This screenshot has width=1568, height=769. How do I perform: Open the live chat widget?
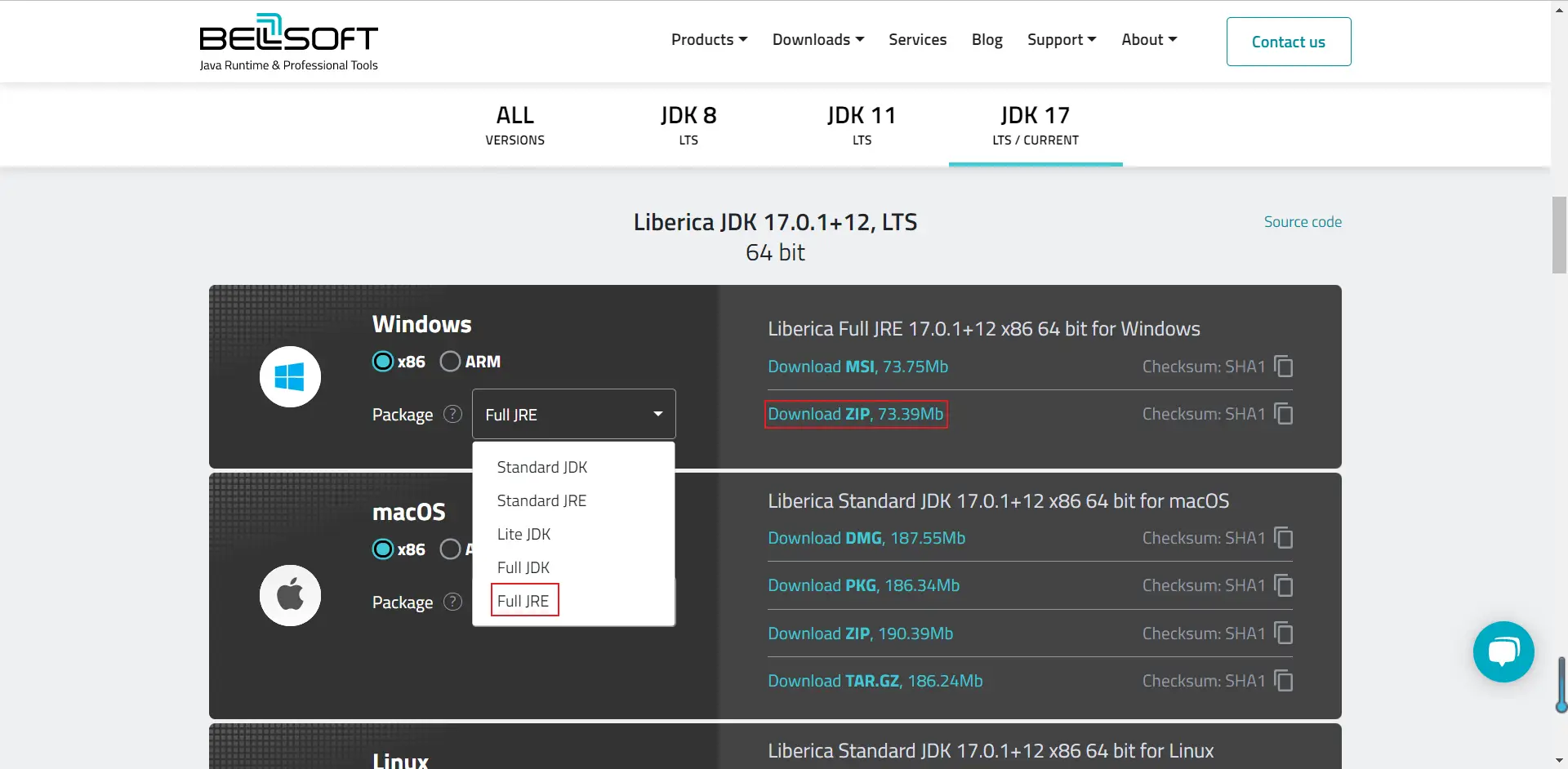tap(1503, 651)
